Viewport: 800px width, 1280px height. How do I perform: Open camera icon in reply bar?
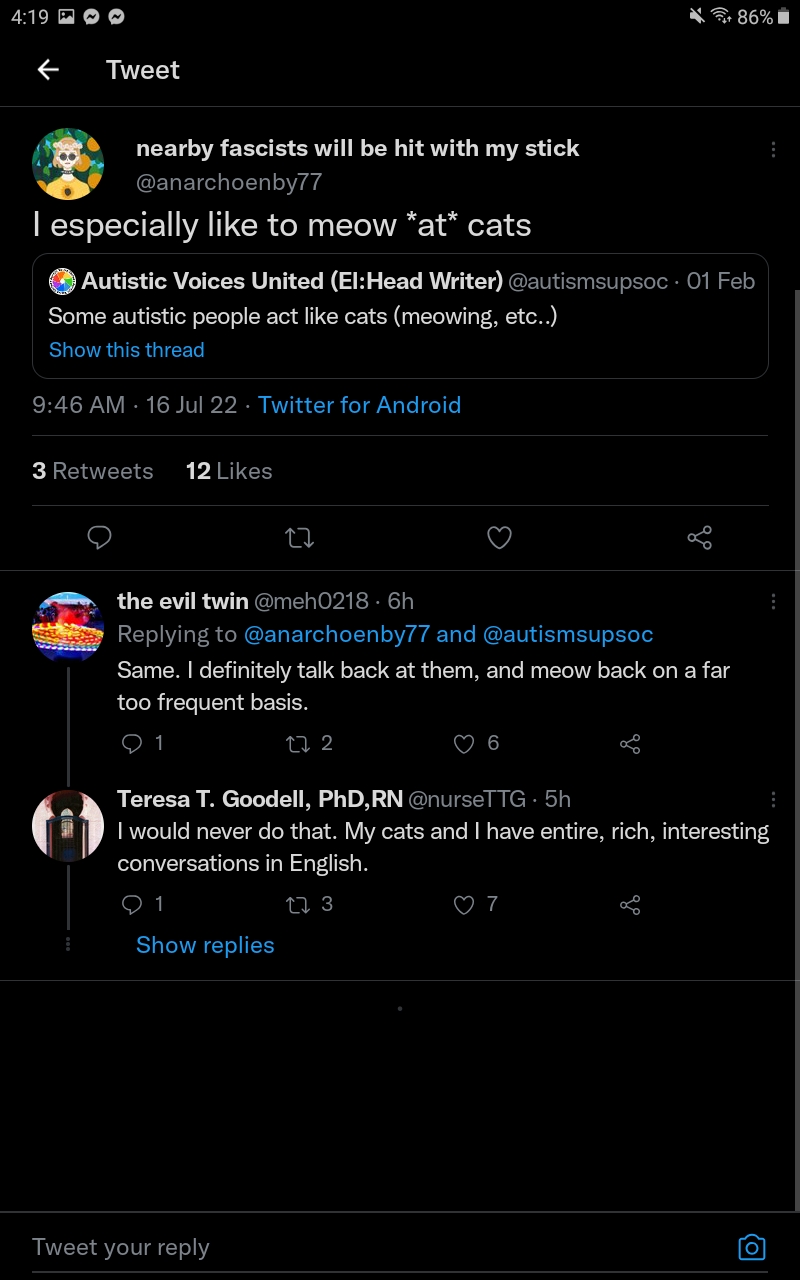(x=751, y=1247)
